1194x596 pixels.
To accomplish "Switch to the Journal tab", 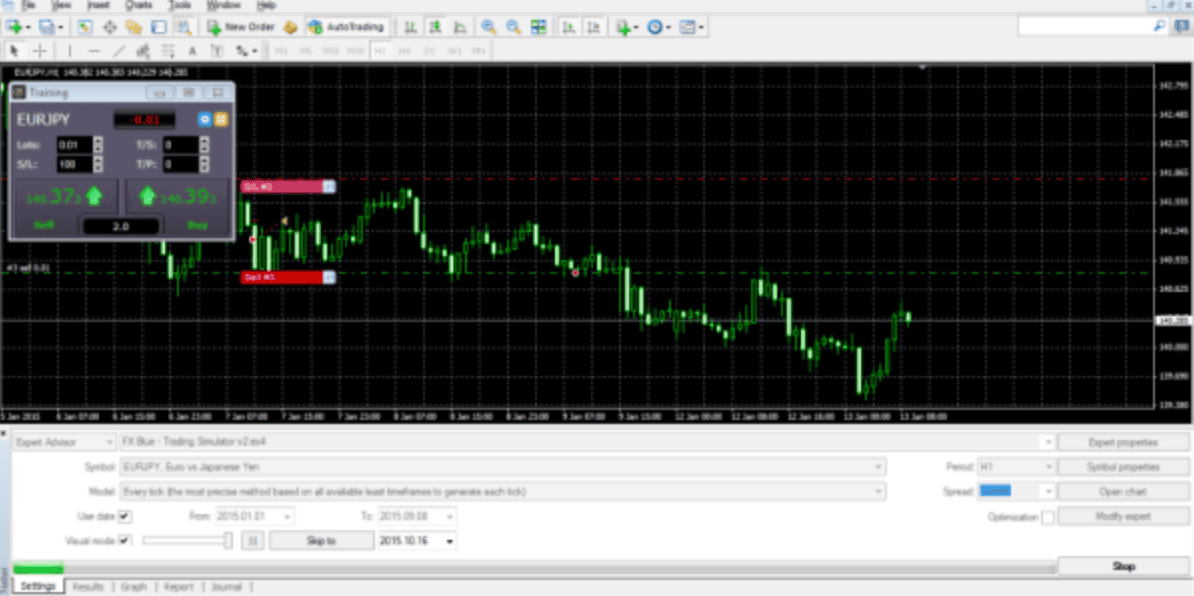I will [x=226, y=587].
